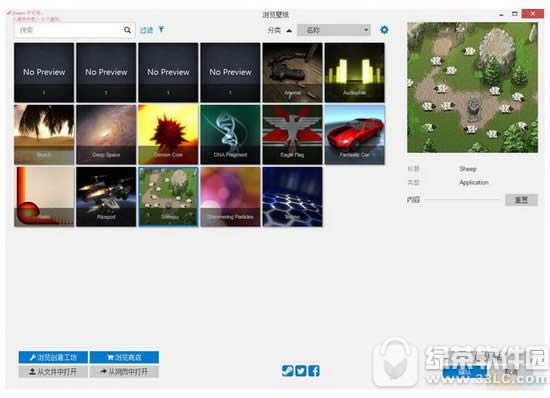
Task: Open the store via cart button
Action: 124,357
